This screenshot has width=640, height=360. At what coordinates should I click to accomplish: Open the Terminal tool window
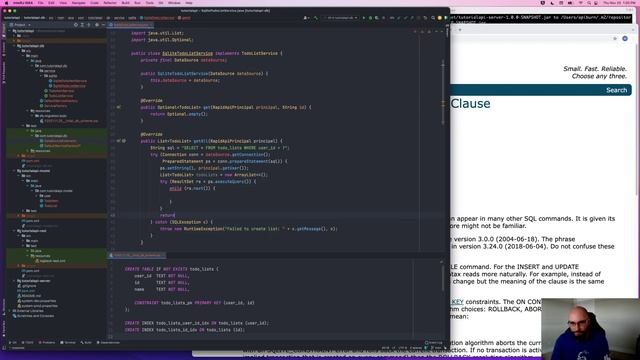pyautogui.click(x=67, y=342)
